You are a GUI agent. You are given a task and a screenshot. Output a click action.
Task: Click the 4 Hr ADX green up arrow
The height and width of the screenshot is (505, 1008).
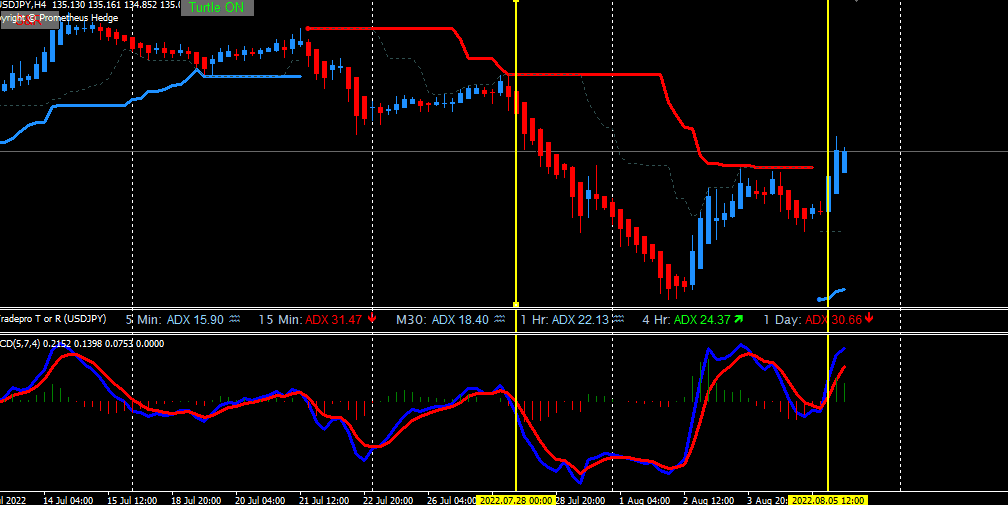tap(738, 319)
